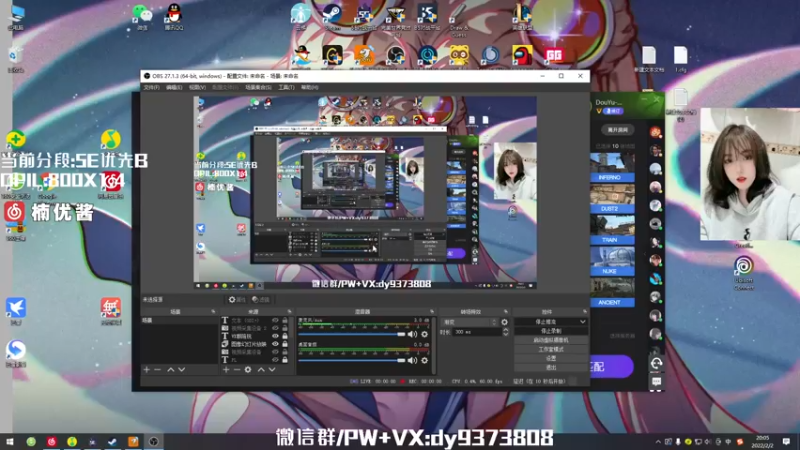Click the purple 匹配 match button
Screen dimensions: 800x450
[611, 366]
